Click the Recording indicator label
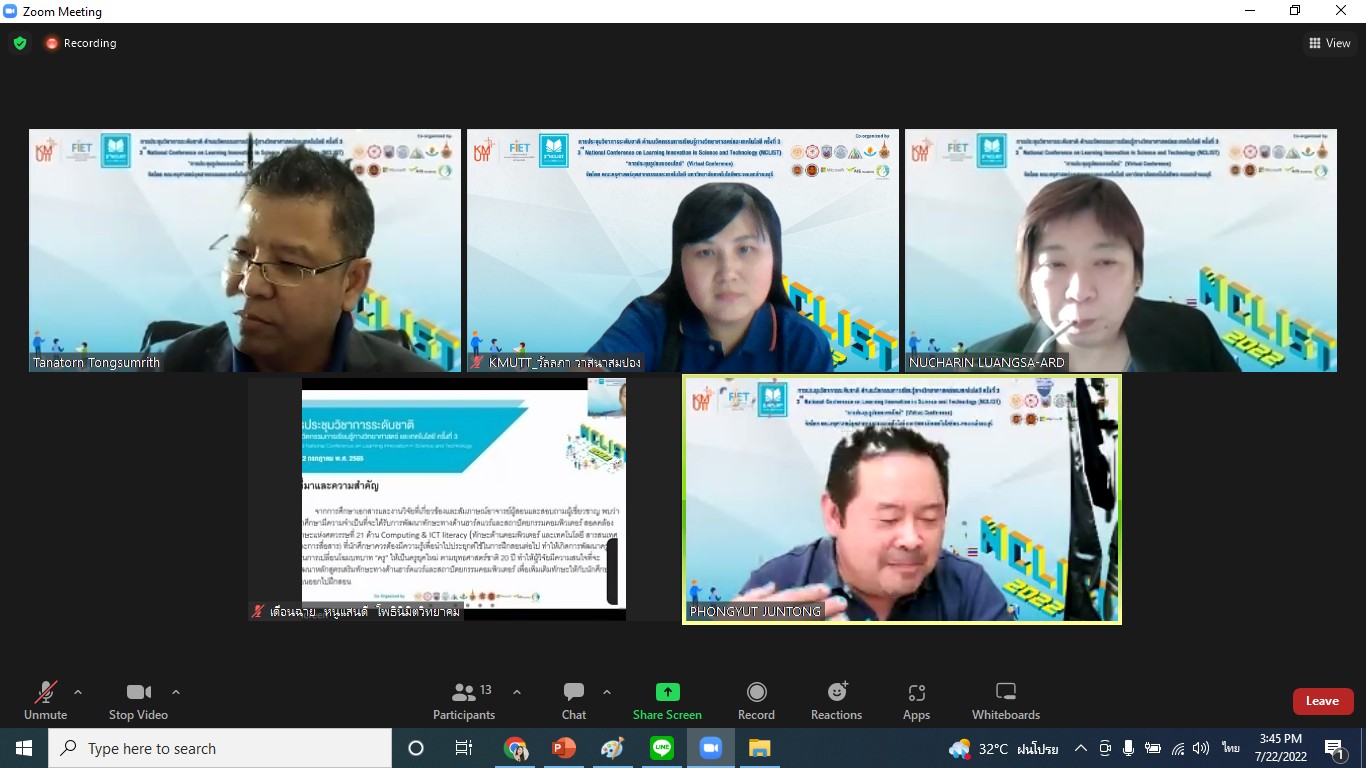Viewport: 1366px width, 768px height. tap(89, 43)
